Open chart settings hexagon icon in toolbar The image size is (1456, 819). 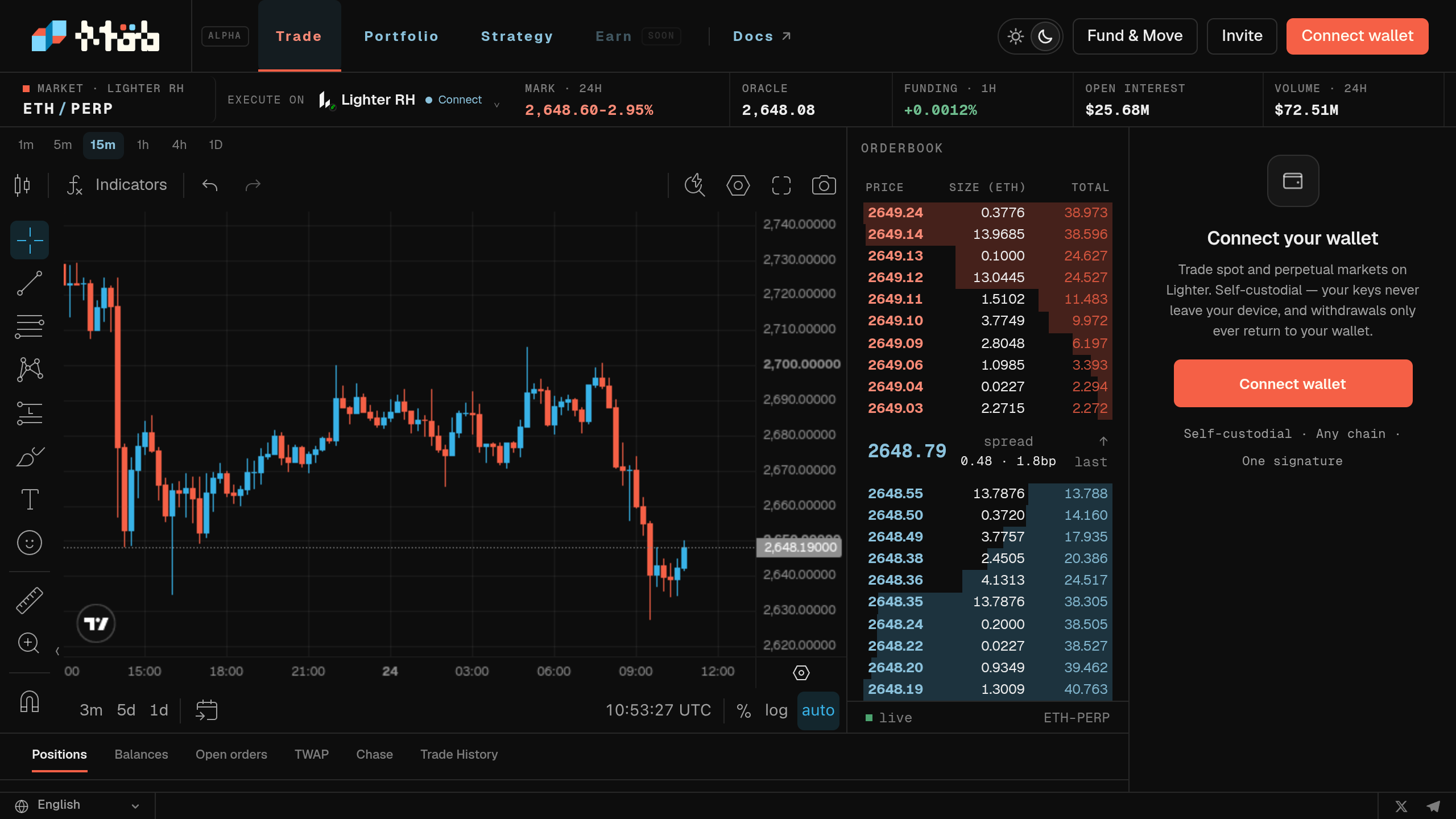point(738,185)
